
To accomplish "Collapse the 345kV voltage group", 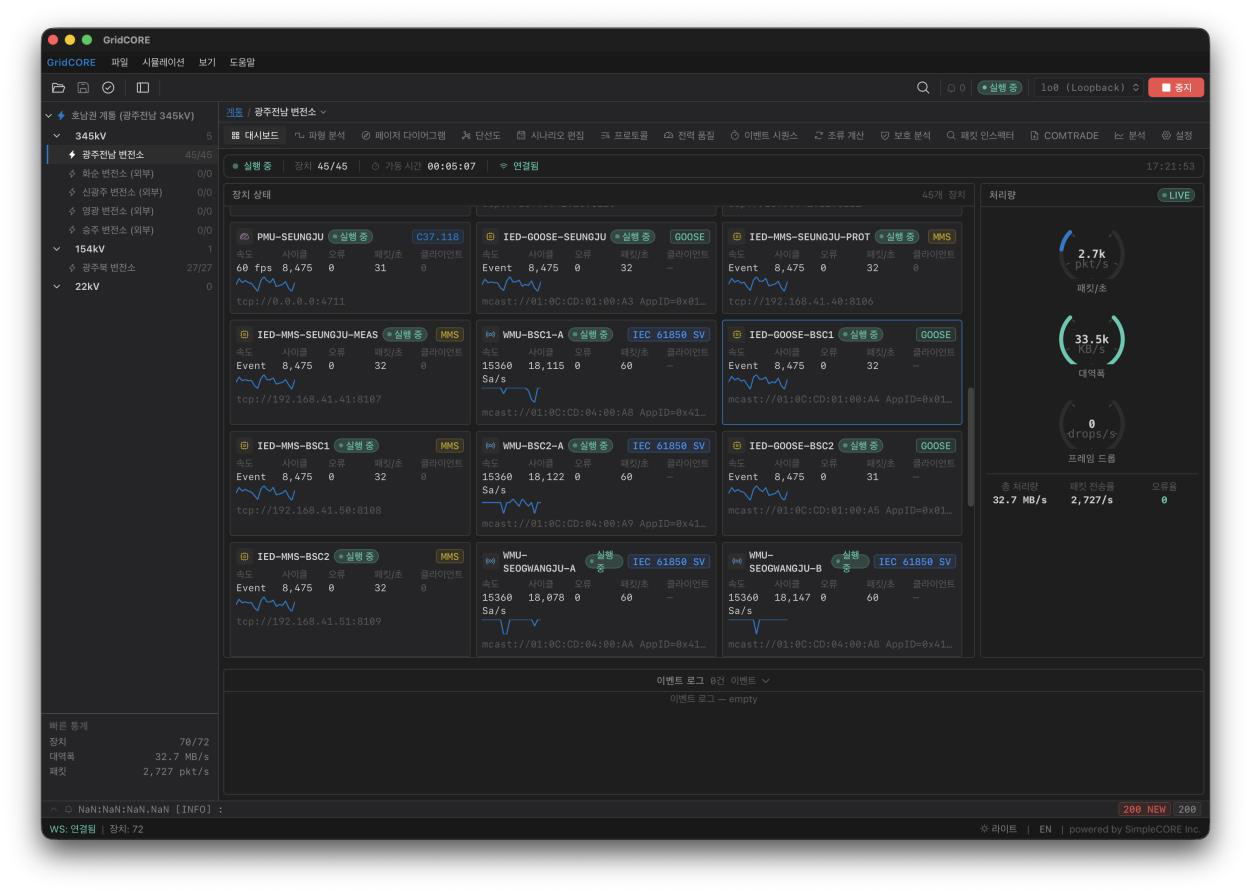I will pos(57,135).
